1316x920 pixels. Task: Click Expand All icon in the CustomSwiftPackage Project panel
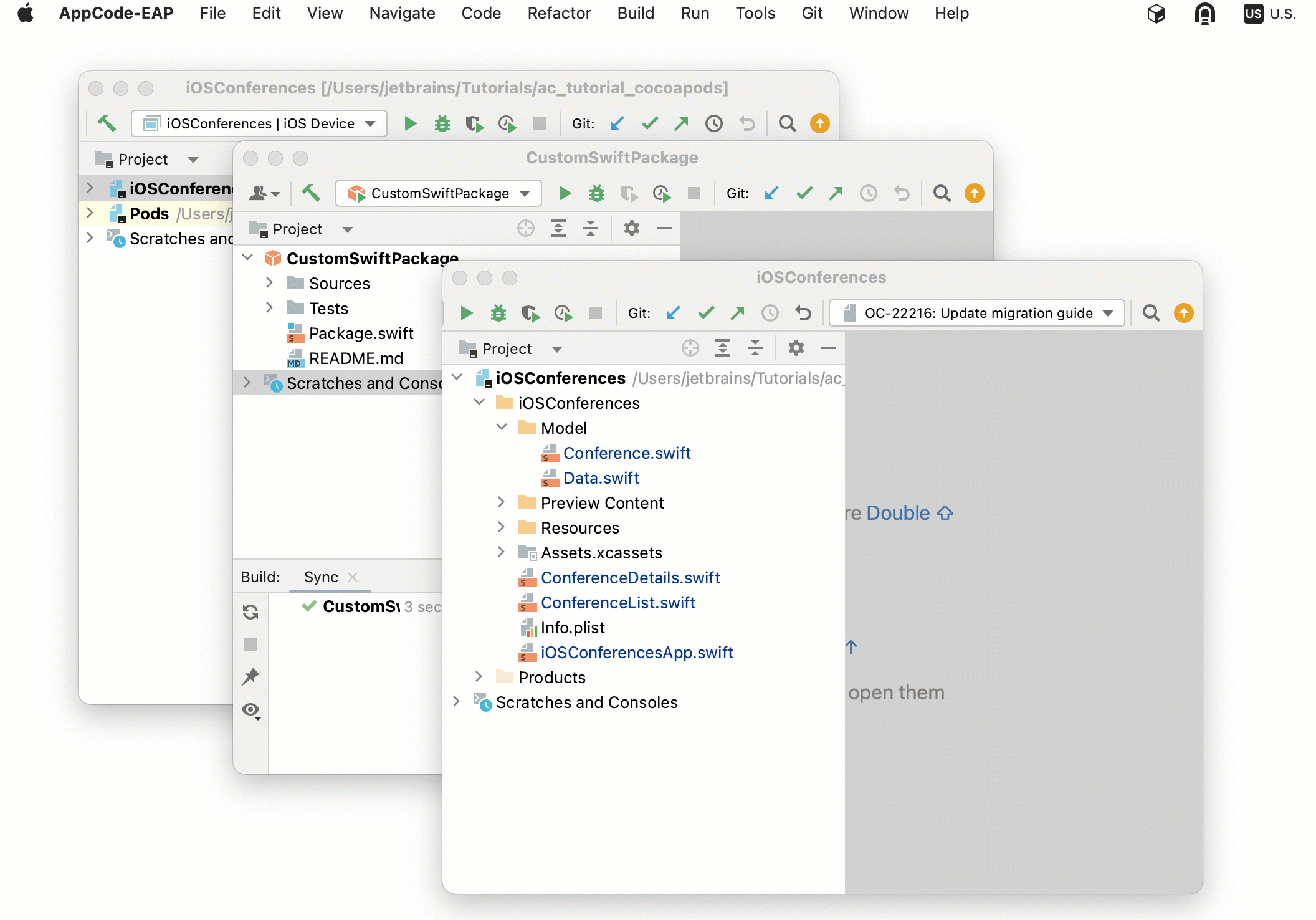tap(558, 228)
